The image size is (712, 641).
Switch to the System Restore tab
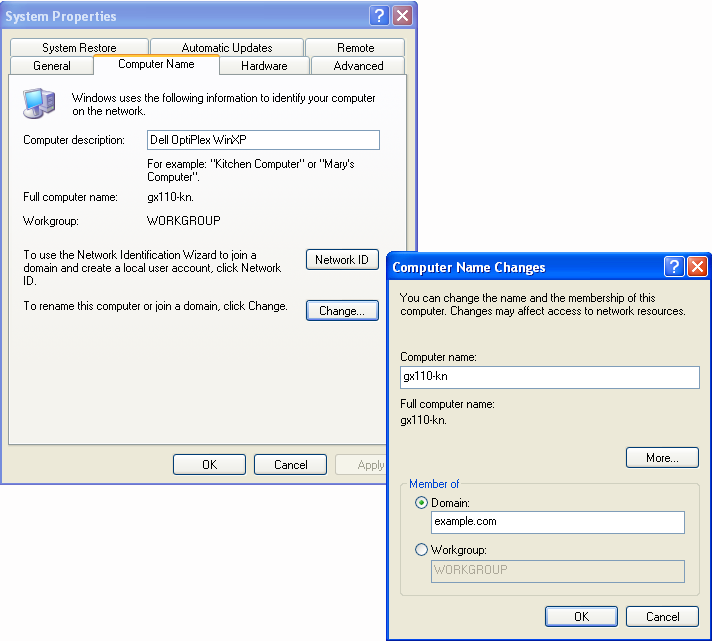79,48
